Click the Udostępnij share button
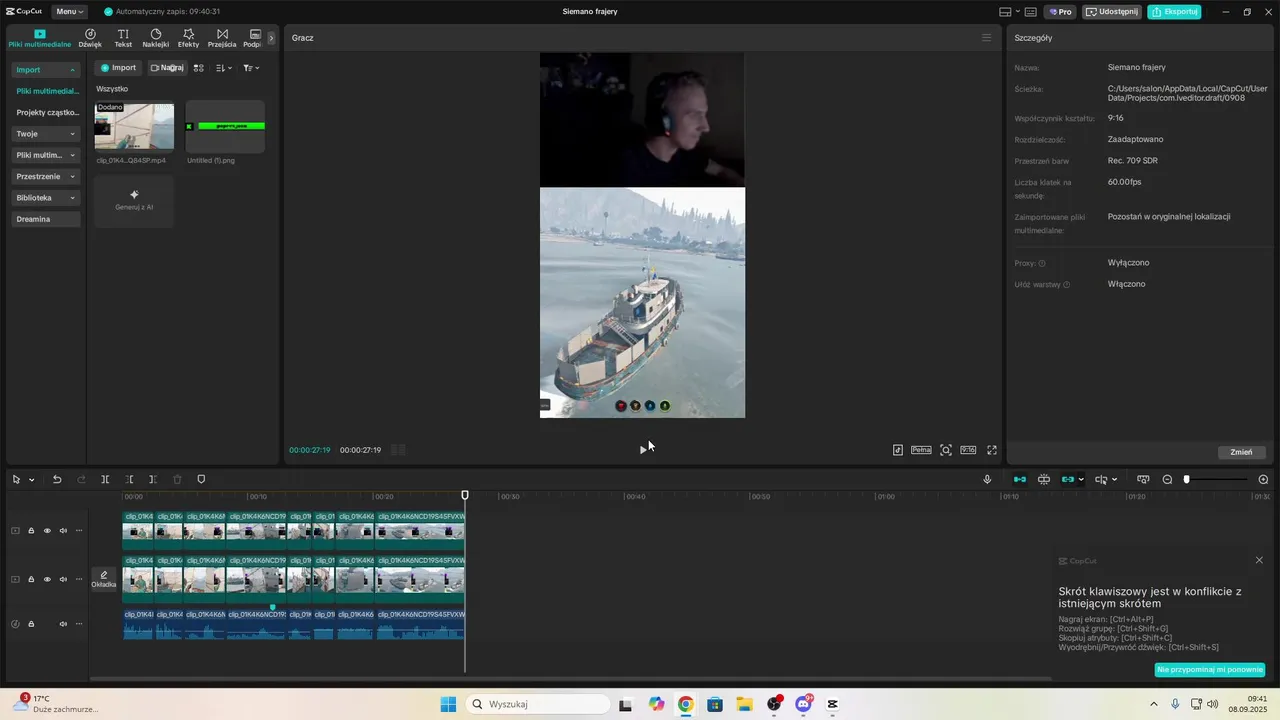The image size is (1280, 720). coord(1112,12)
